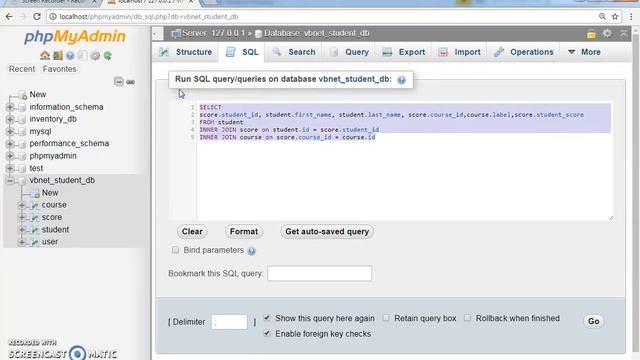Collapse the vbnet_student_db node
The height and width of the screenshot is (360, 640).
10,180
